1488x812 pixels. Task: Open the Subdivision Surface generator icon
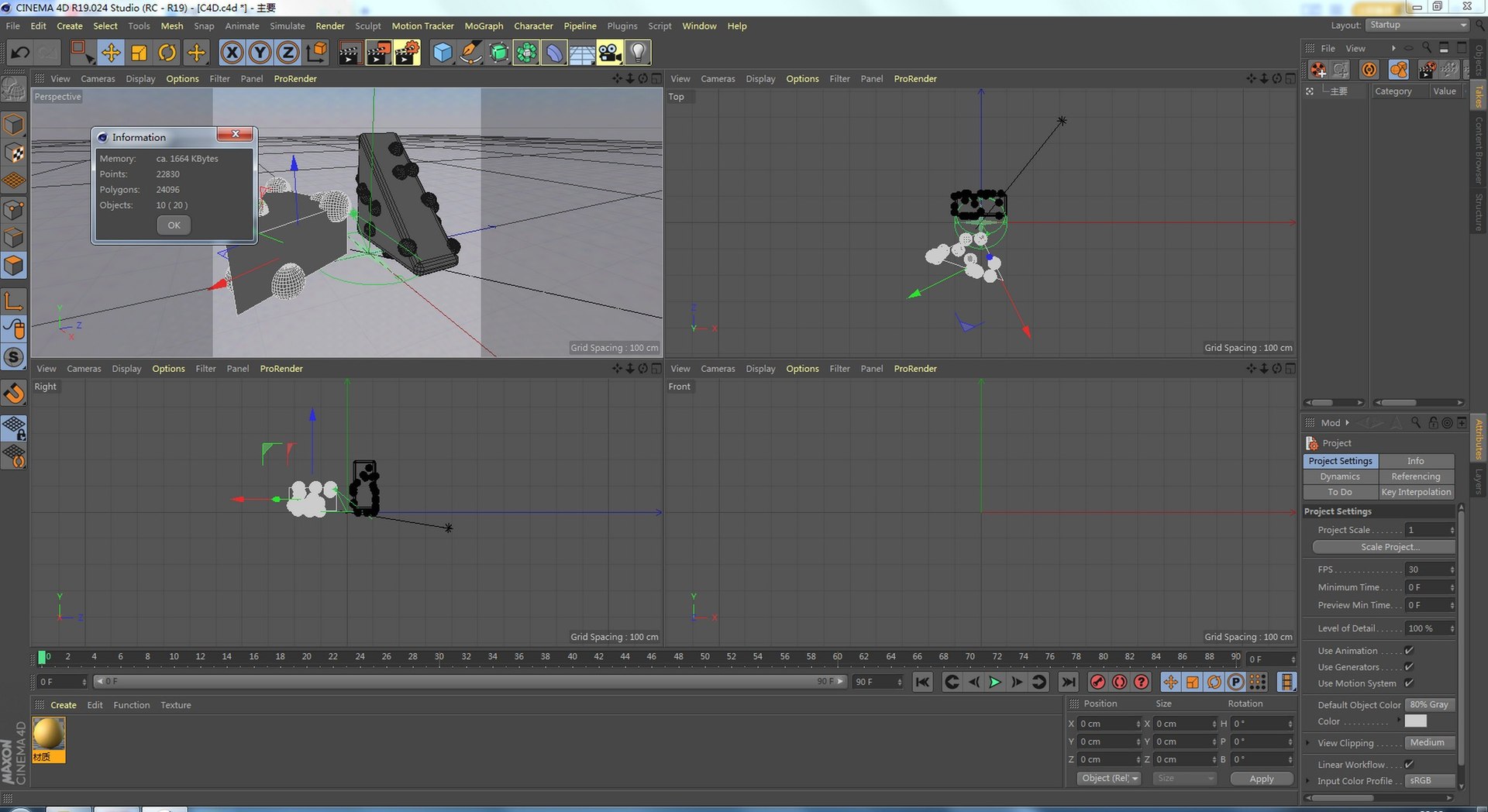pos(499,53)
